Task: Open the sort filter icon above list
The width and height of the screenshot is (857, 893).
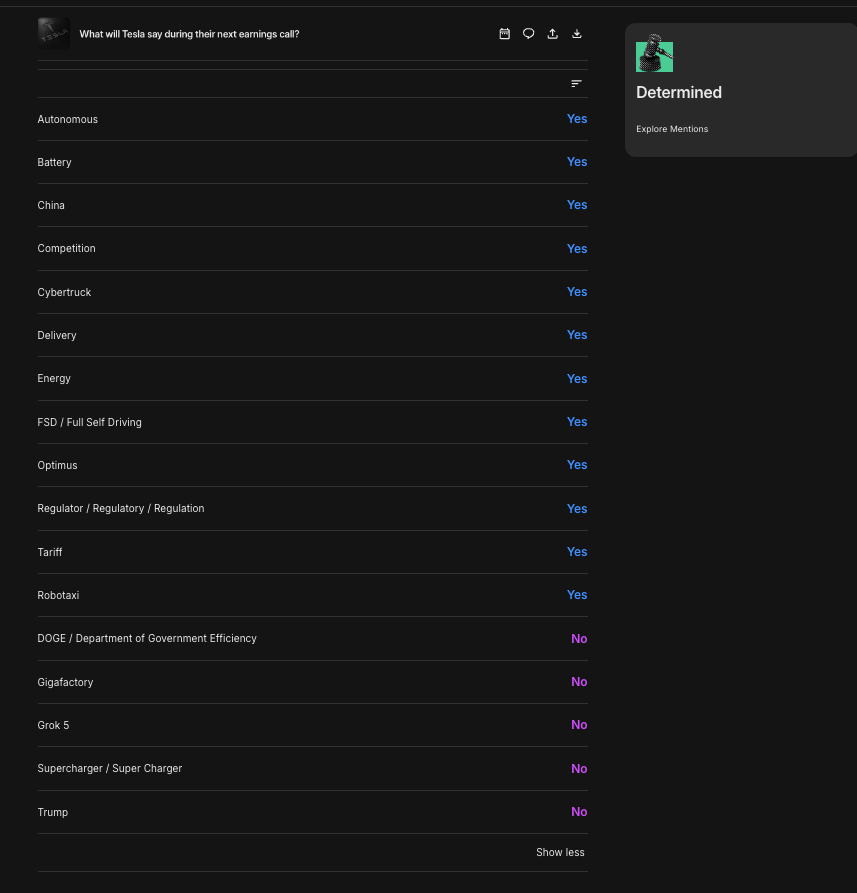Action: pos(576,84)
